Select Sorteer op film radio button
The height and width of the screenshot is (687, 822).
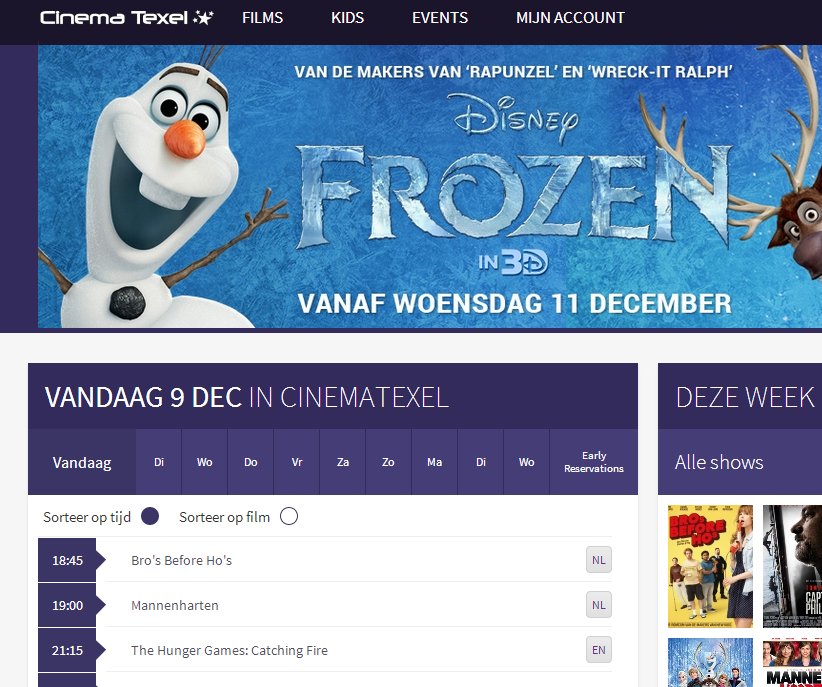click(x=289, y=517)
